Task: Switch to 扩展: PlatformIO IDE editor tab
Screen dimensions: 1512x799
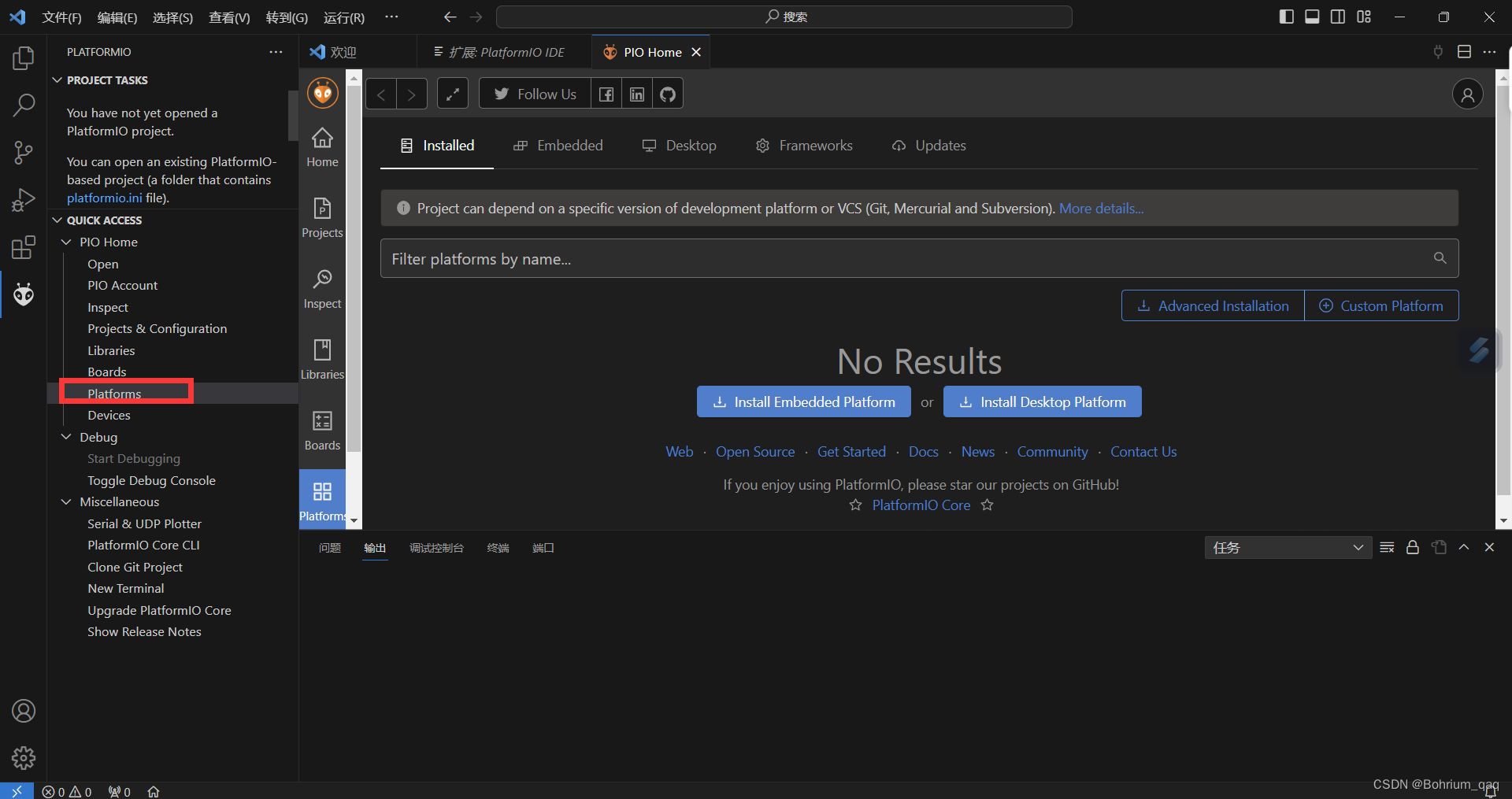Action: click(x=504, y=52)
